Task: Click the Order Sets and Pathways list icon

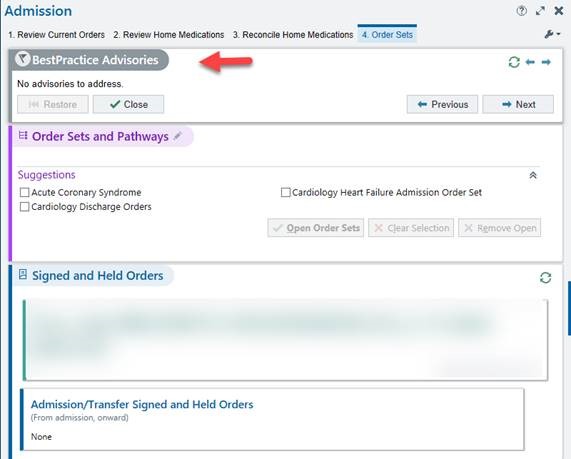Action: click(23, 136)
